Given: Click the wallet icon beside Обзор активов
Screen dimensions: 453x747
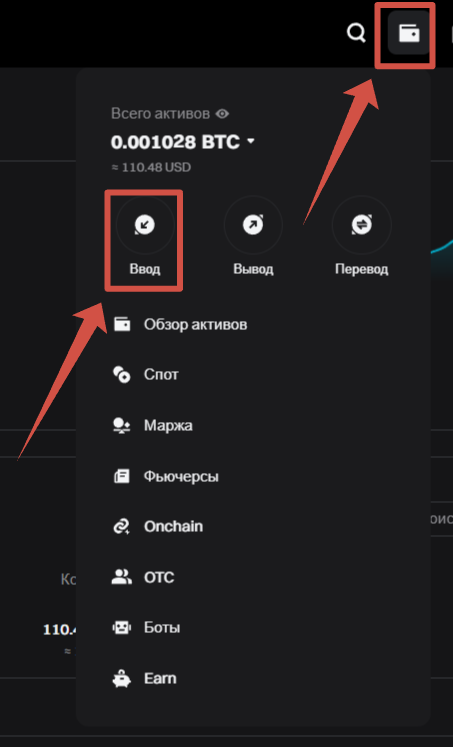Looking at the screenshot, I should 121,324.
